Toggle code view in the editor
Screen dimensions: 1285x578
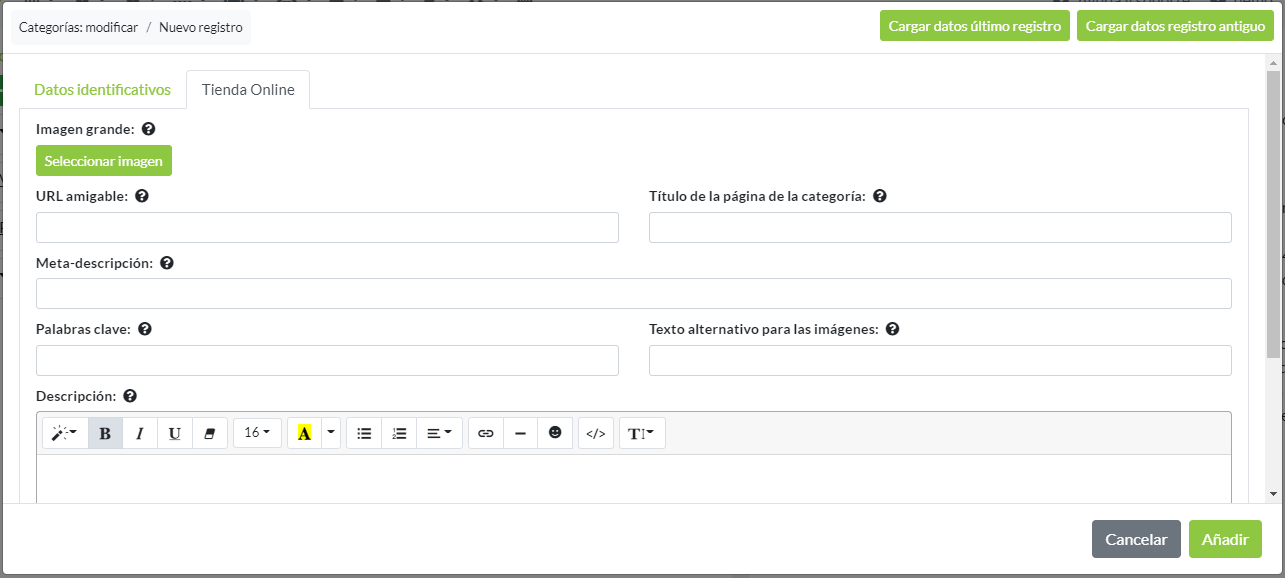[596, 433]
